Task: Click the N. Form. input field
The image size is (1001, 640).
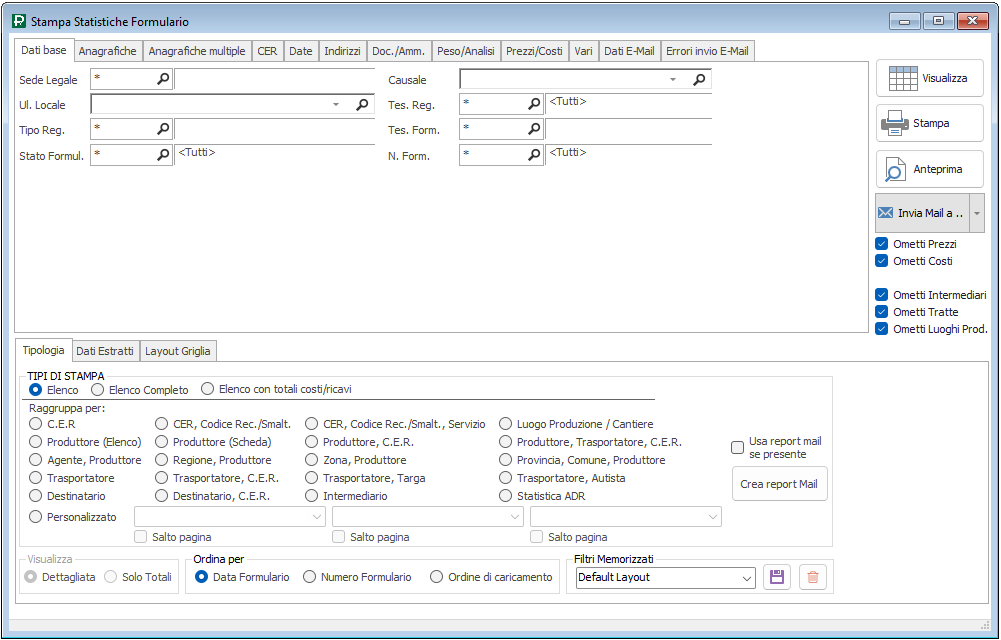Action: pyautogui.click(x=493, y=155)
